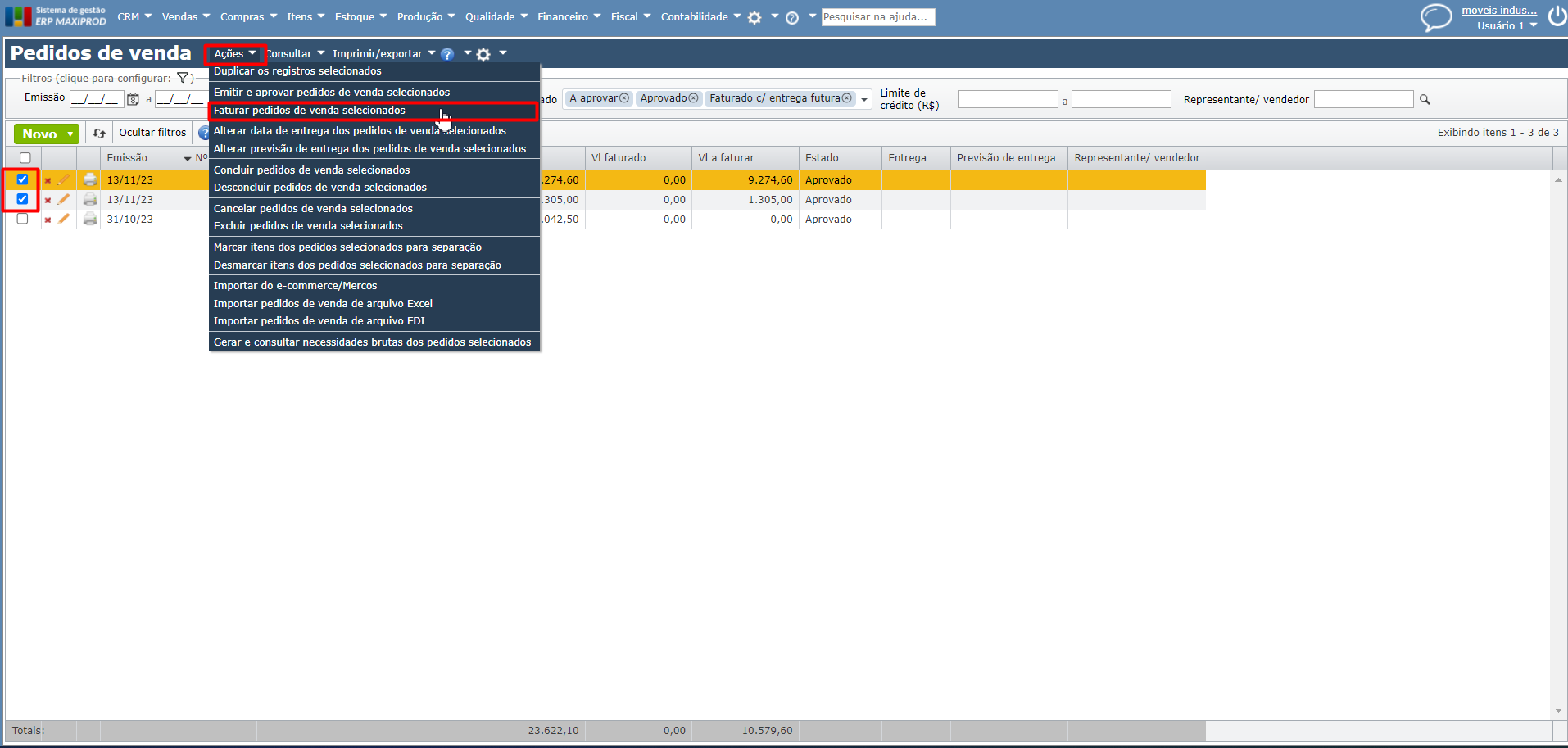Expand the Contabilidade menu
This screenshot has width=1568, height=748.
701,16
